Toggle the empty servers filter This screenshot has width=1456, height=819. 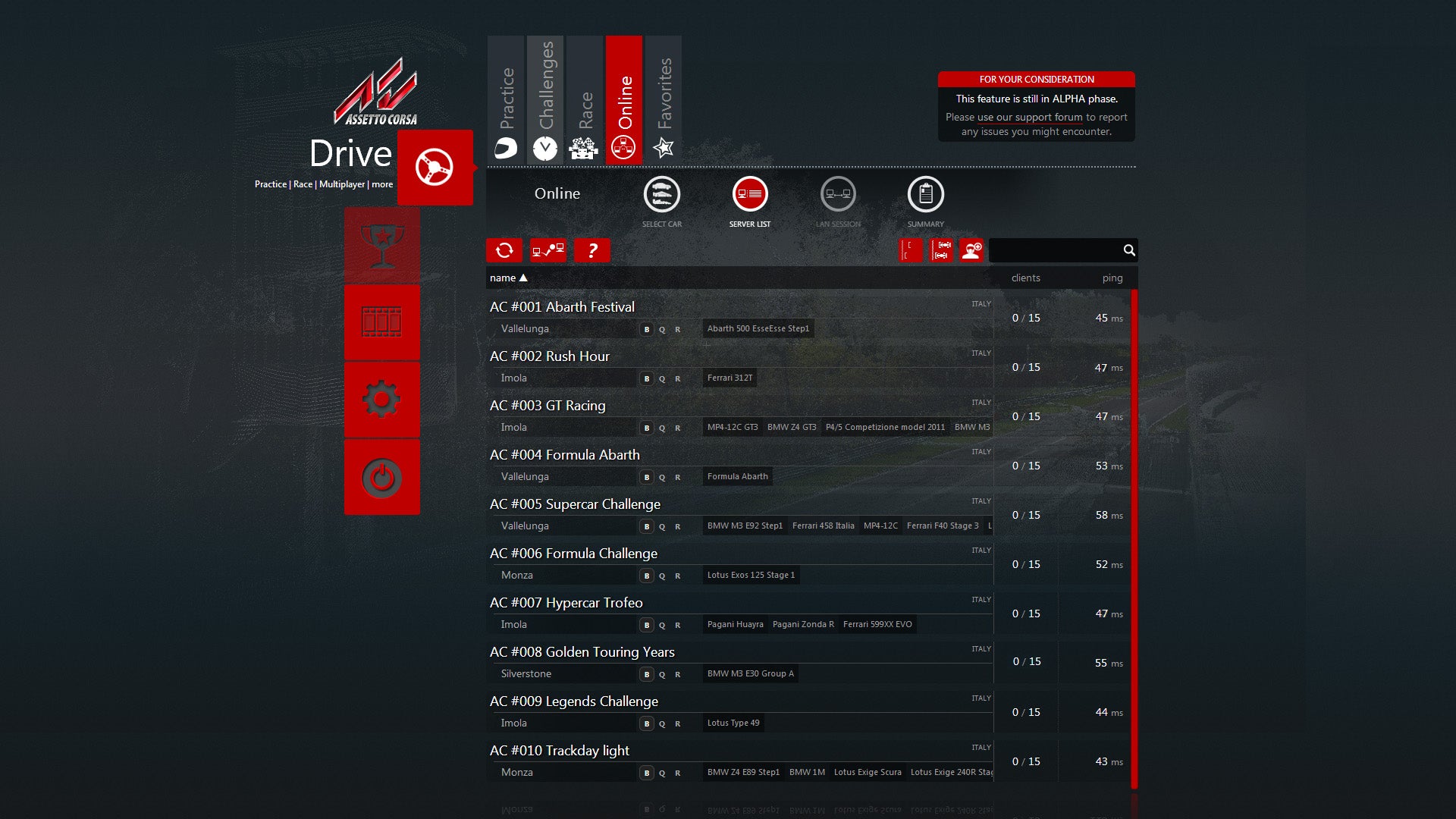point(910,250)
